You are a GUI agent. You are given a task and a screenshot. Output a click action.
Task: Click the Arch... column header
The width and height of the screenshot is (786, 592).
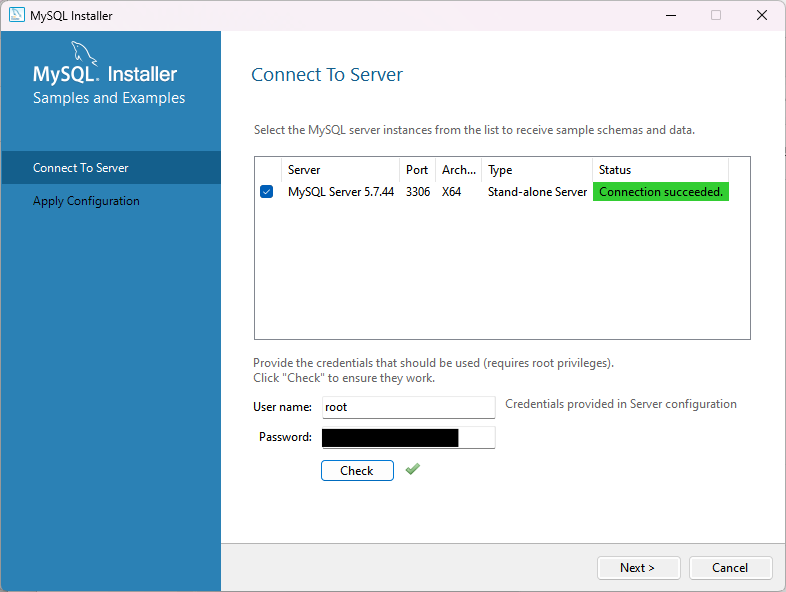click(459, 170)
